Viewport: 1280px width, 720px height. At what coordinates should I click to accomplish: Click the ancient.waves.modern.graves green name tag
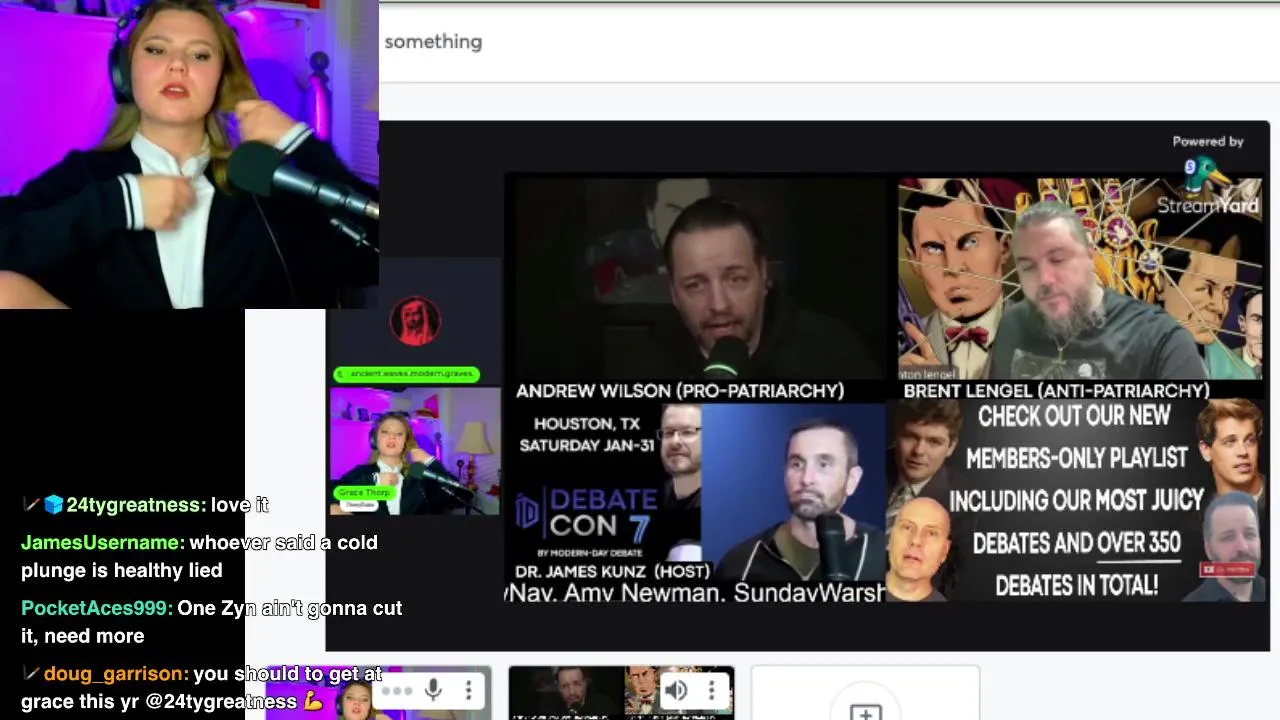tap(406, 374)
